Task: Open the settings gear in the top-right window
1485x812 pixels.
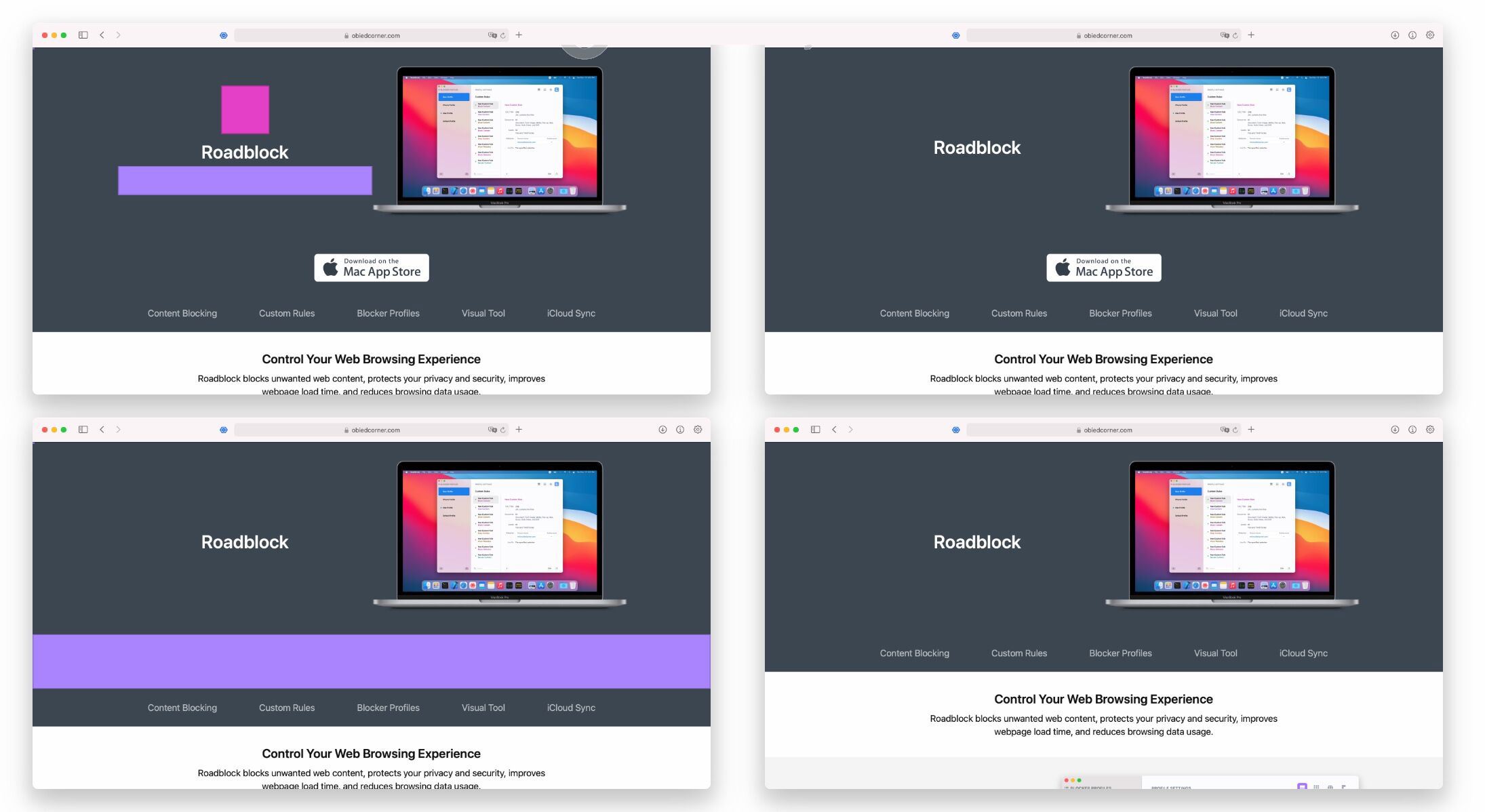Action: coord(1430,35)
